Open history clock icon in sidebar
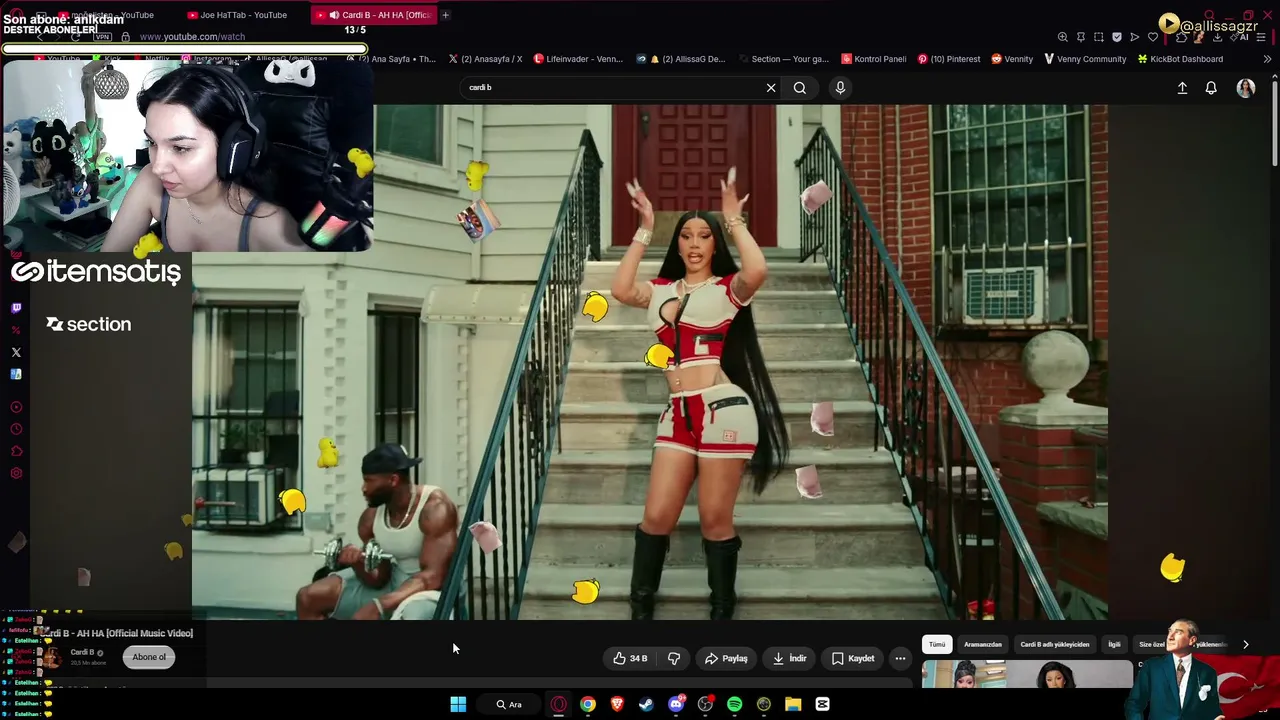 click(16, 429)
